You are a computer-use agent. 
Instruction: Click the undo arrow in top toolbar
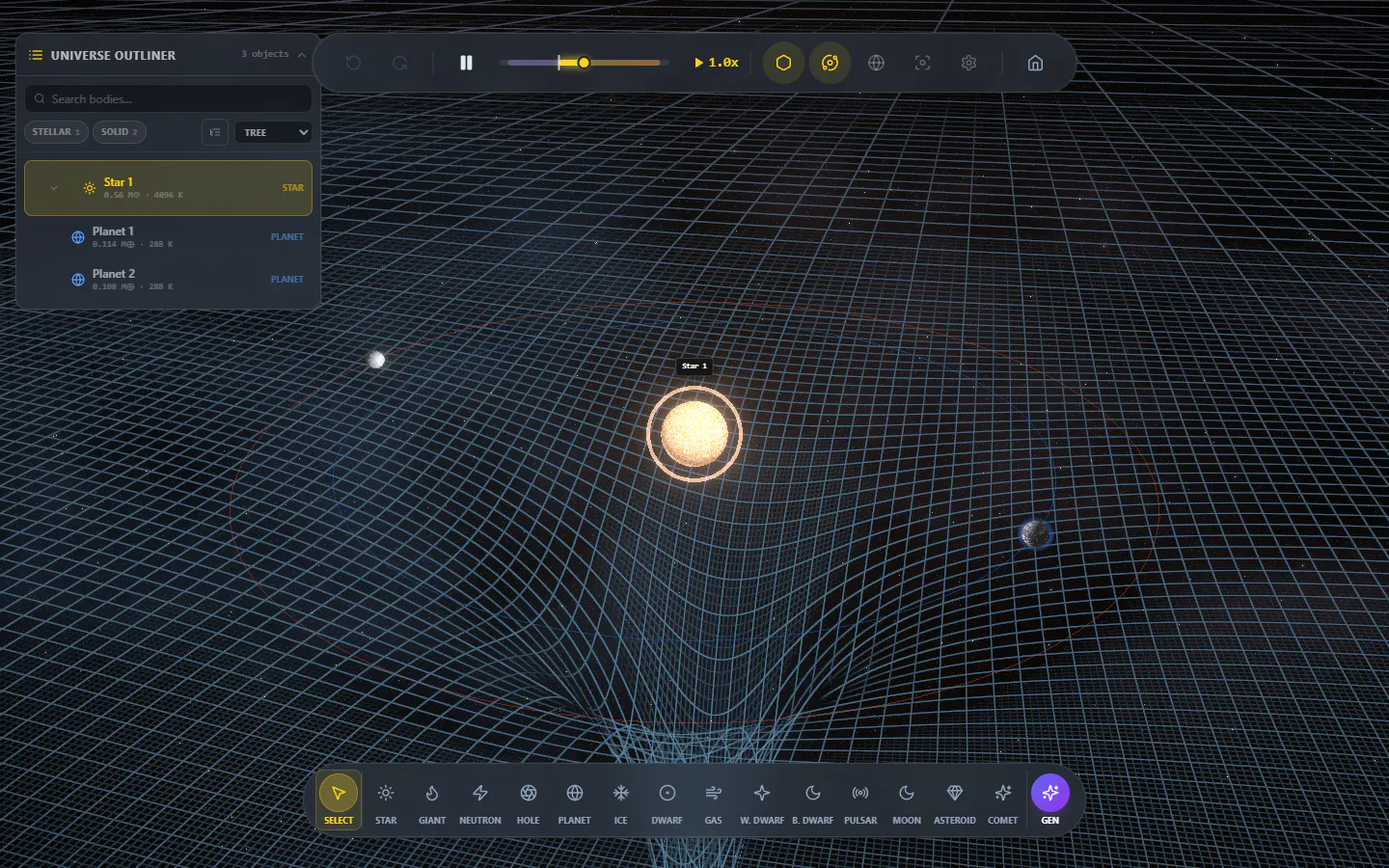pyautogui.click(x=354, y=63)
